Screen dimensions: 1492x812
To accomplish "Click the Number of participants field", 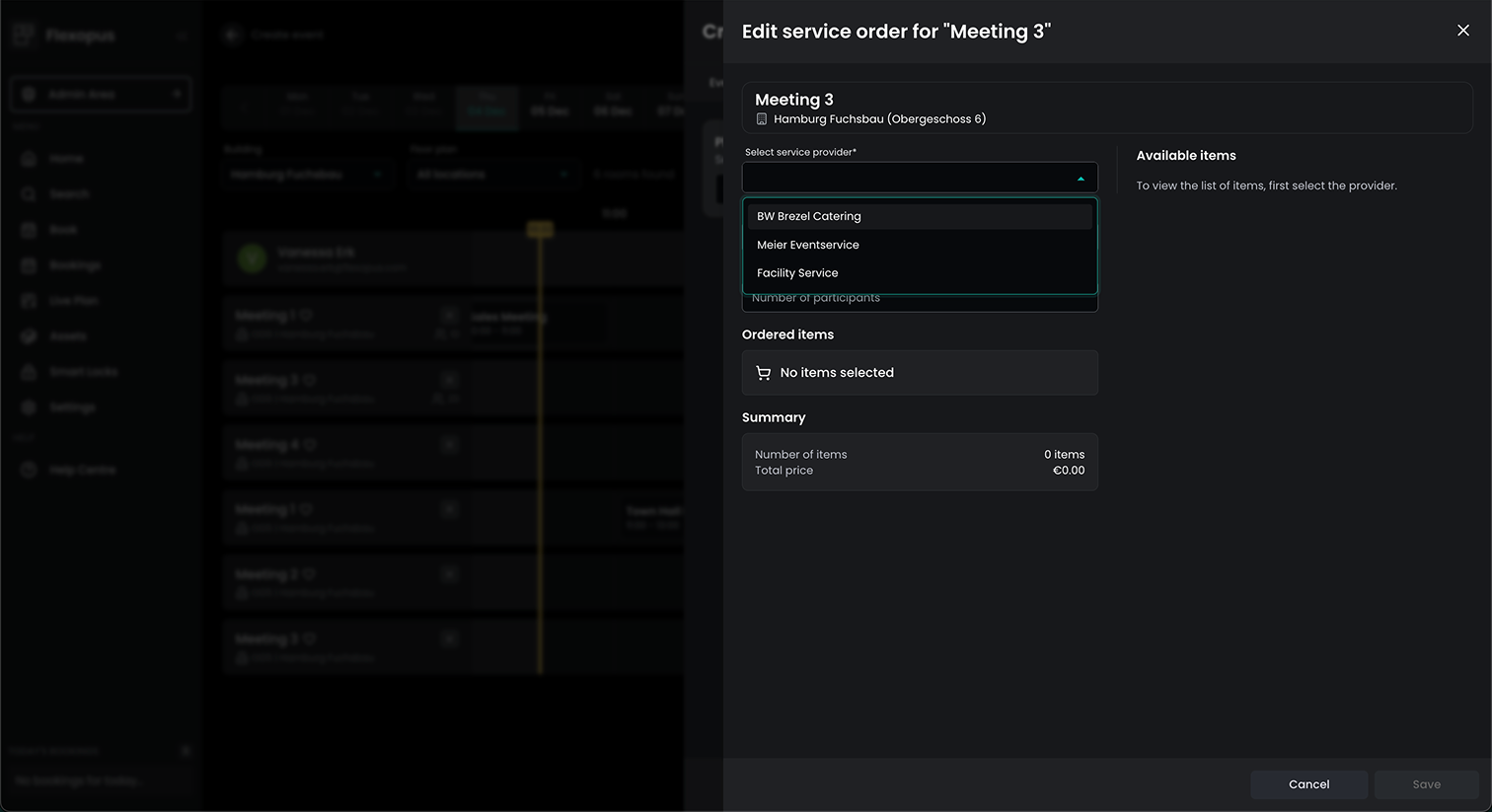I will click(919, 301).
